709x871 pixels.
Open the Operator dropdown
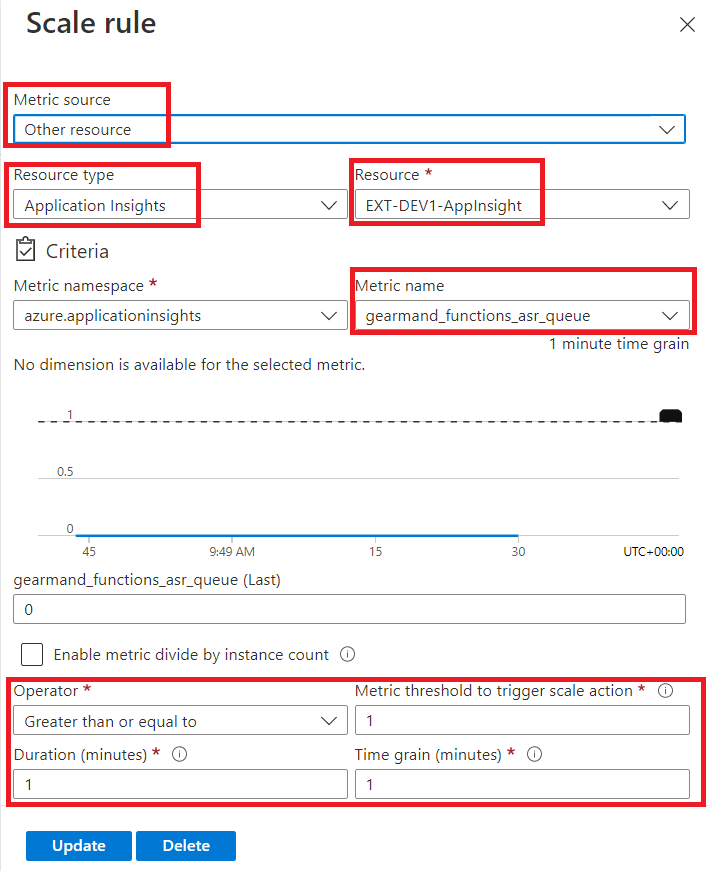(x=181, y=720)
